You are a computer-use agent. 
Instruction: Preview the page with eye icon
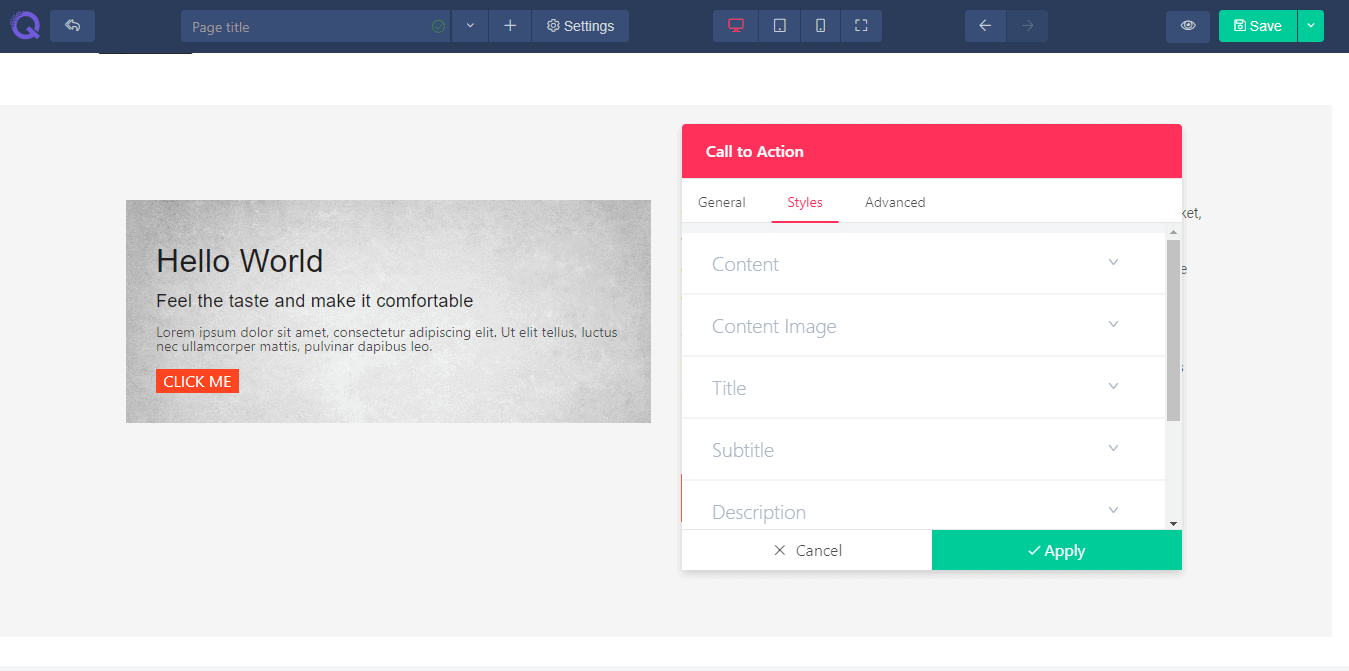[x=1188, y=26]
